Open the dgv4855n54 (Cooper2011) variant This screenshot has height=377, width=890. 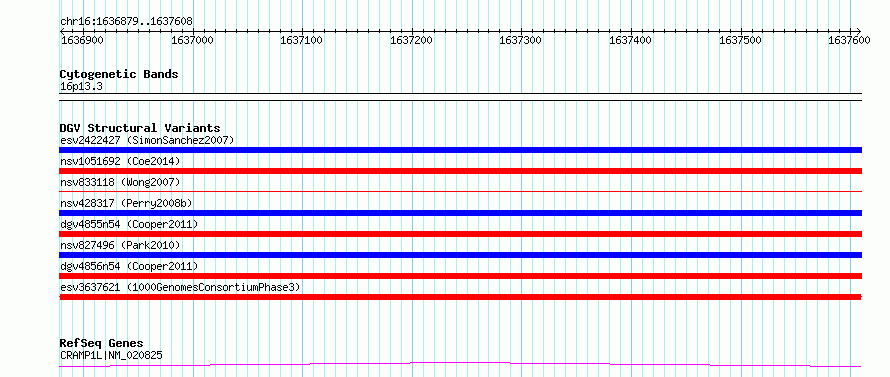point(129,224)
